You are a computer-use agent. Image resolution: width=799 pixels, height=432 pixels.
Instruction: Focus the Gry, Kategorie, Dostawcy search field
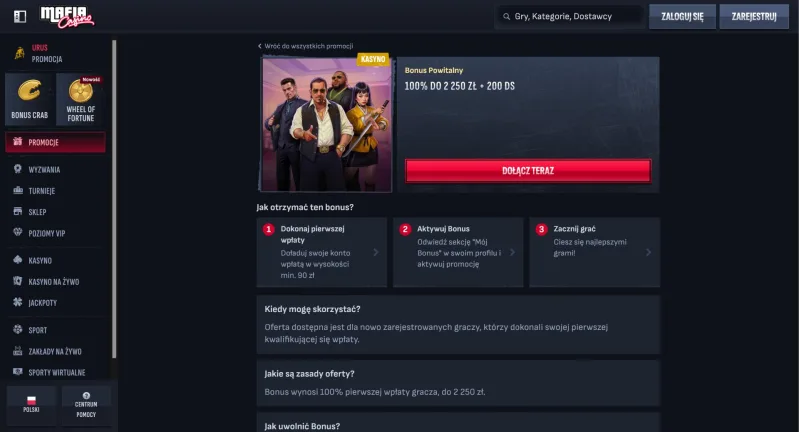pyautogui.click(x=569, y=17)
